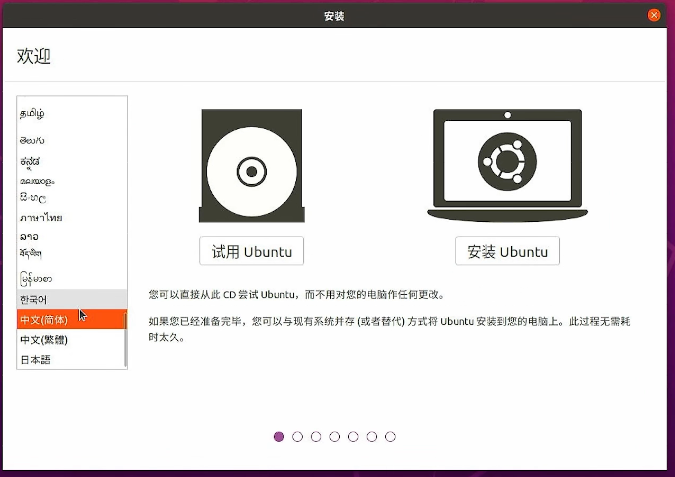The image size is (675, 477).
Task: Select ລາວ (Lao) language entry
Action: pyautogui.click(x=71, y=236)
